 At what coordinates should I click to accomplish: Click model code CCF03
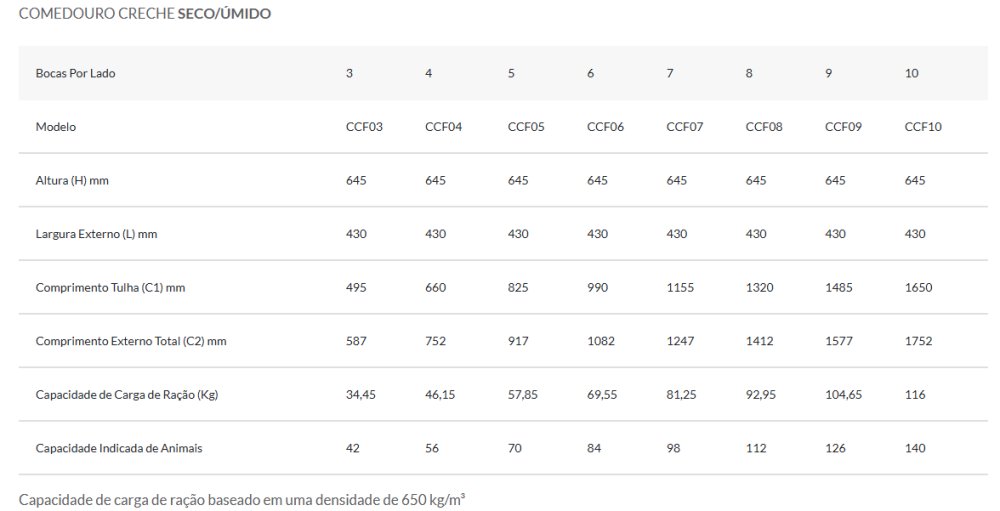coord(364,127)
